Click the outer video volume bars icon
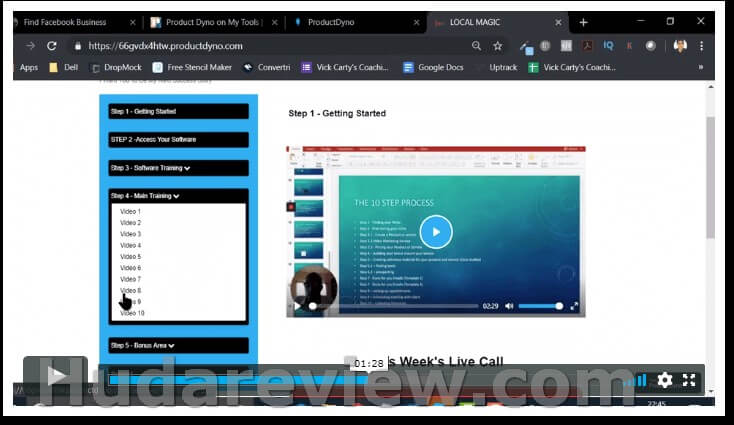This screenshot has width=734, height=425. pos(636,381)
